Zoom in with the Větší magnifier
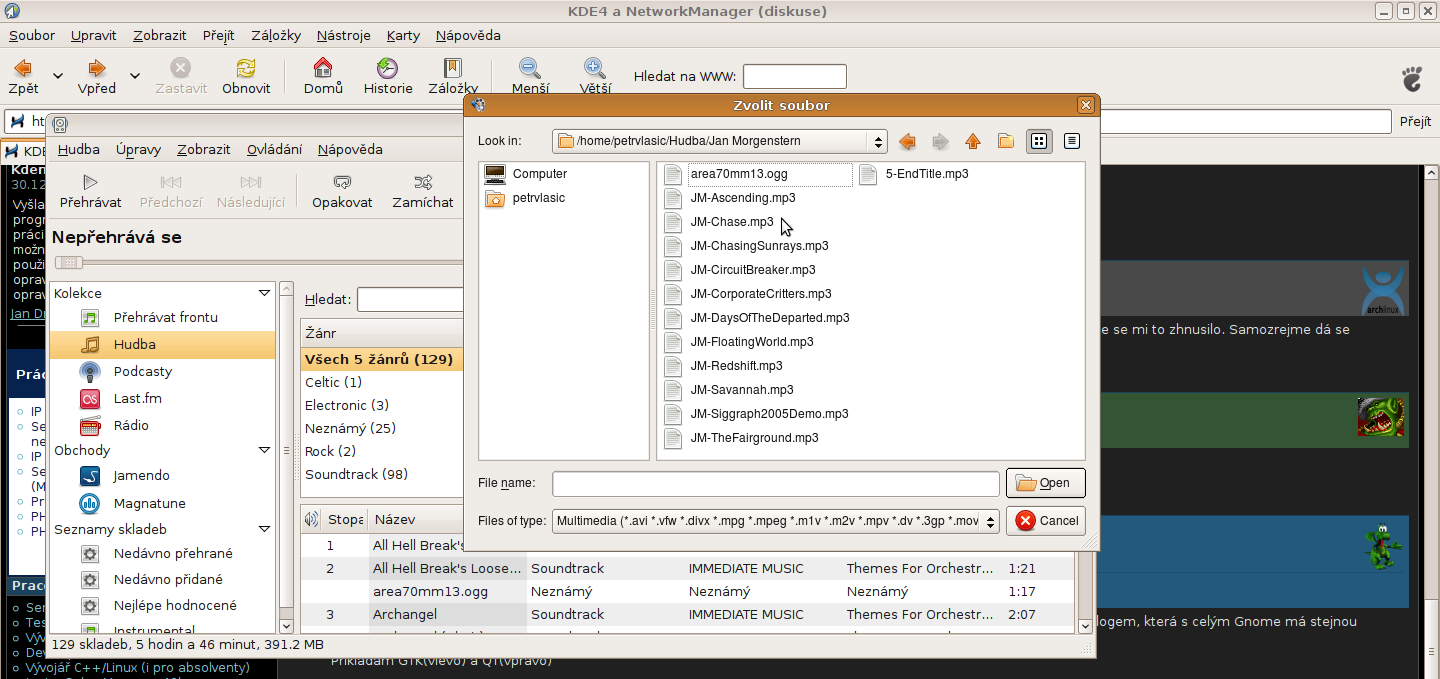Viewport: 1440px width, 679px height. point(595,68)
